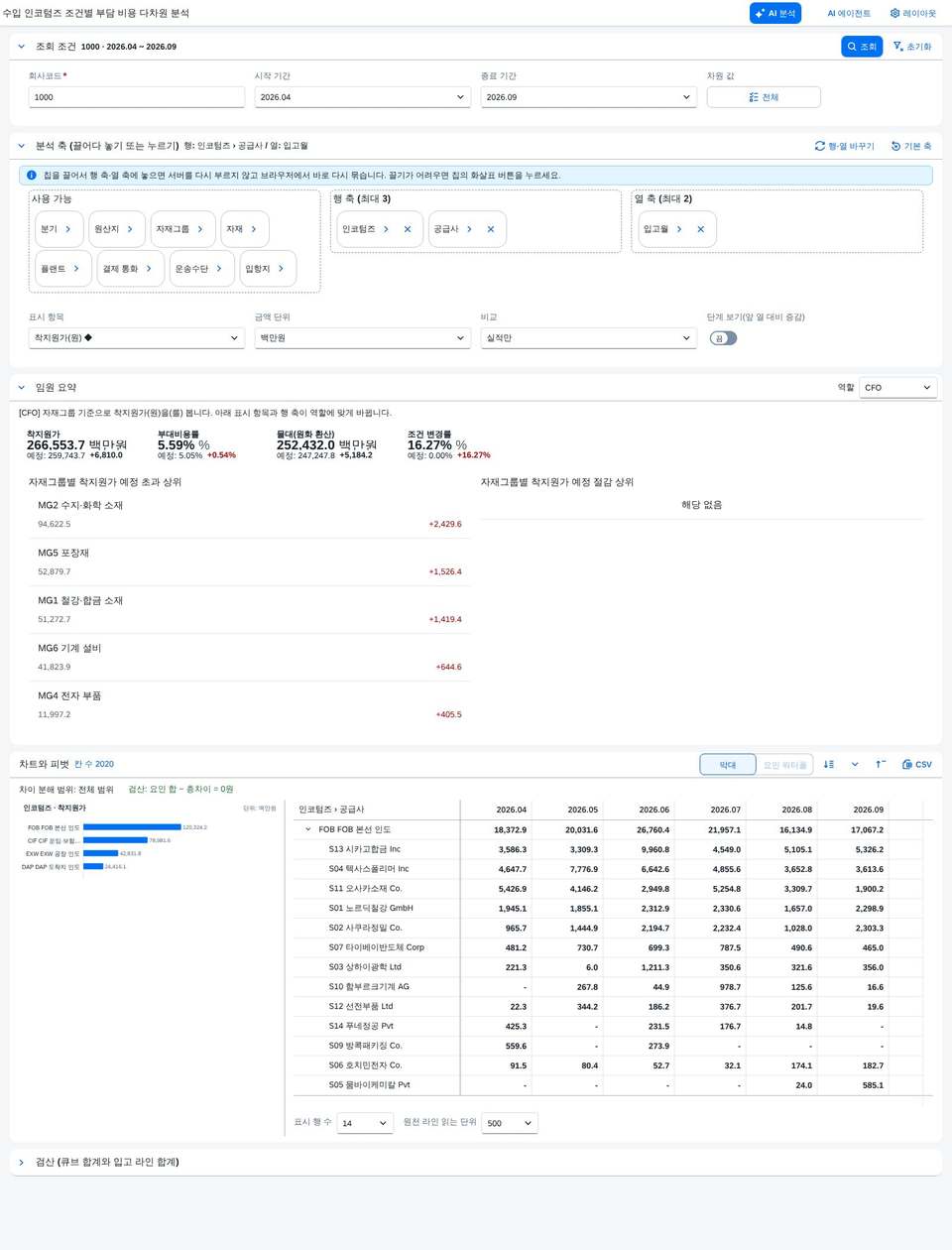Click the AI 에이전트 menu item
The width and height of the screenshot is (952, 1250).
click(x=849, y=13)
